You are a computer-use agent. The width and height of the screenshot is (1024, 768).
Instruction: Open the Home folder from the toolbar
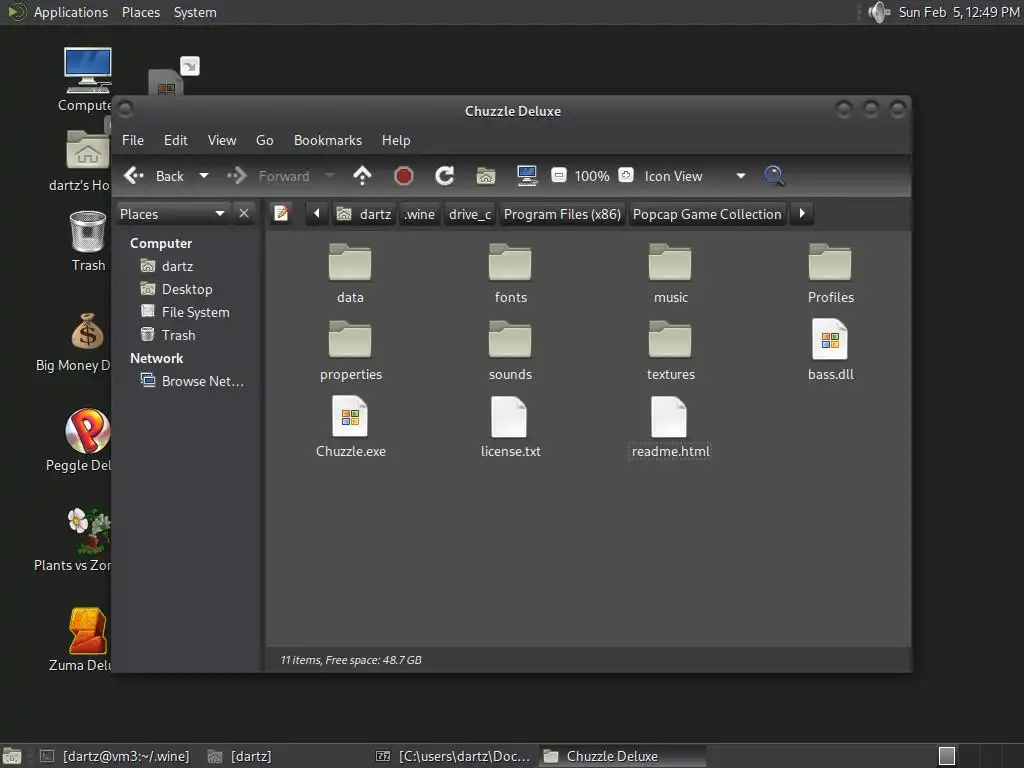[486, 176]
